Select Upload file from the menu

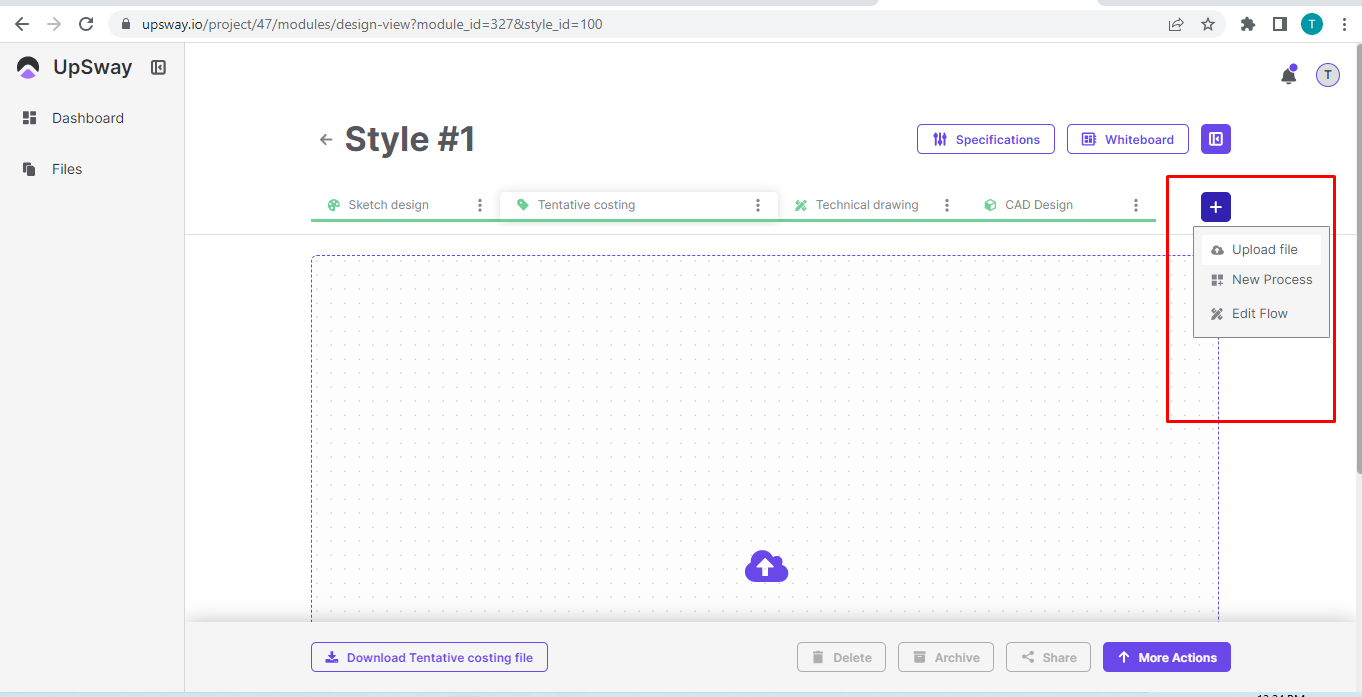pyautogui.click(x=1263, y=250)
